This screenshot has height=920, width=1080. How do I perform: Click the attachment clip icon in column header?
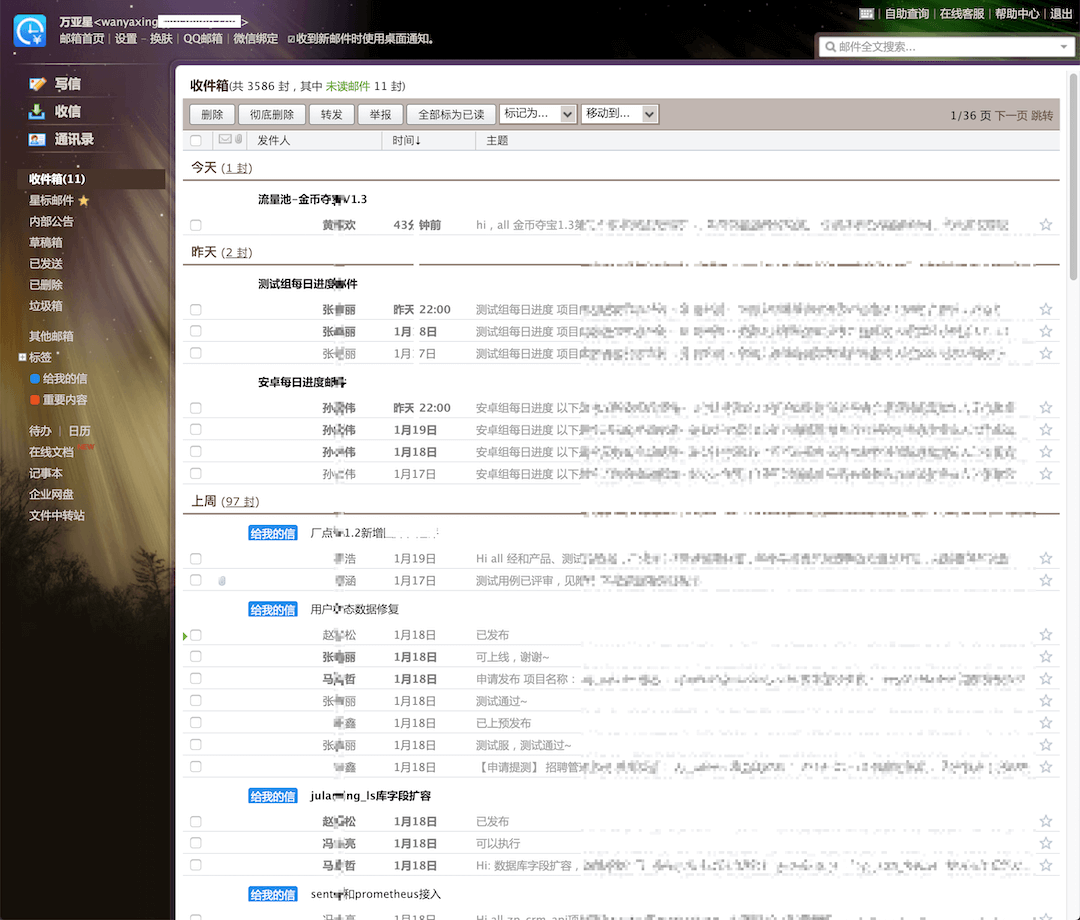pos(238,140)
